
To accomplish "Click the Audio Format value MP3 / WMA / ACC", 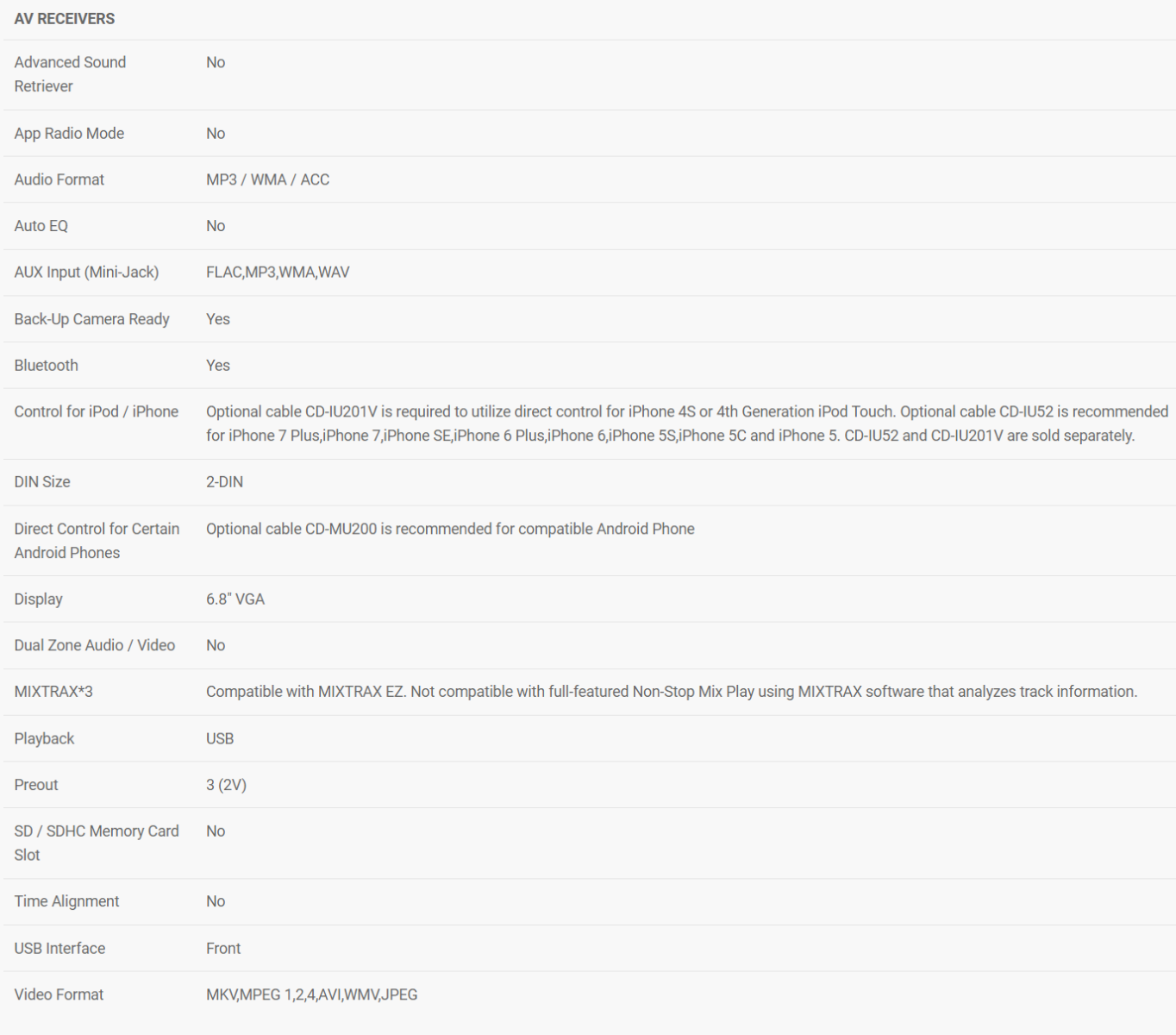I will pyautogui.click(x=267, y=179).
